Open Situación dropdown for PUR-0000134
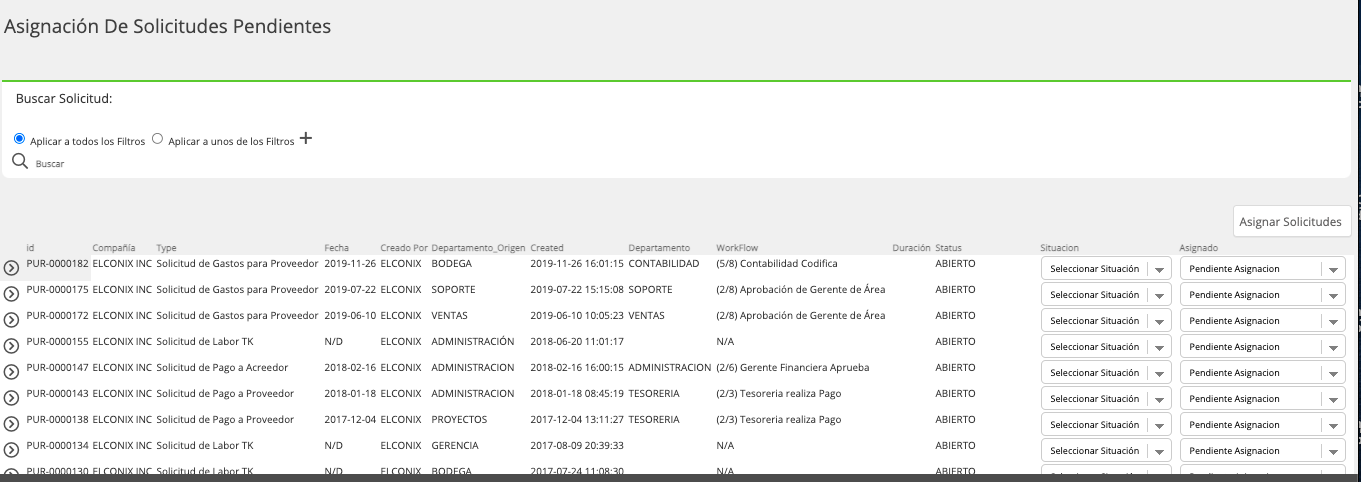The width and height of the screenshot is (1361, 482). click(1107, 451)
